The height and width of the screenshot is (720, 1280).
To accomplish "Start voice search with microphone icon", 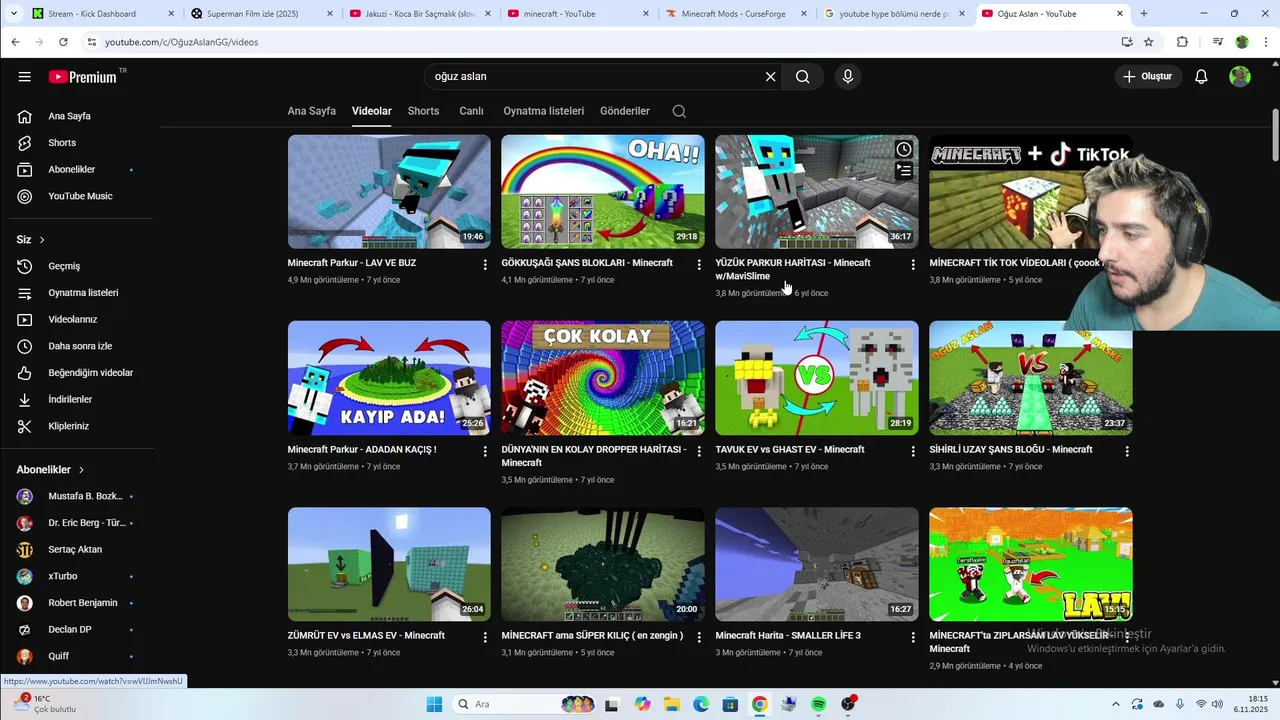I will (x=848, y=77).
